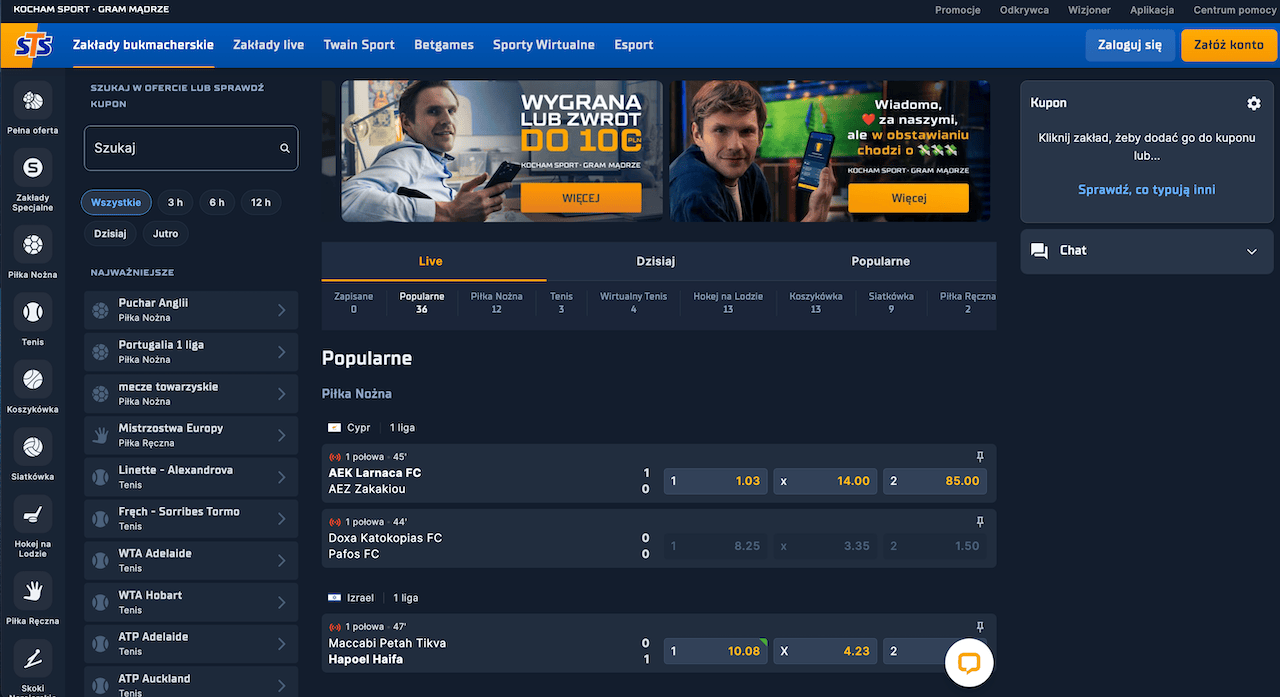Select Tenis sidebar icon
The image size is (1280, 697).
[33, 312]
